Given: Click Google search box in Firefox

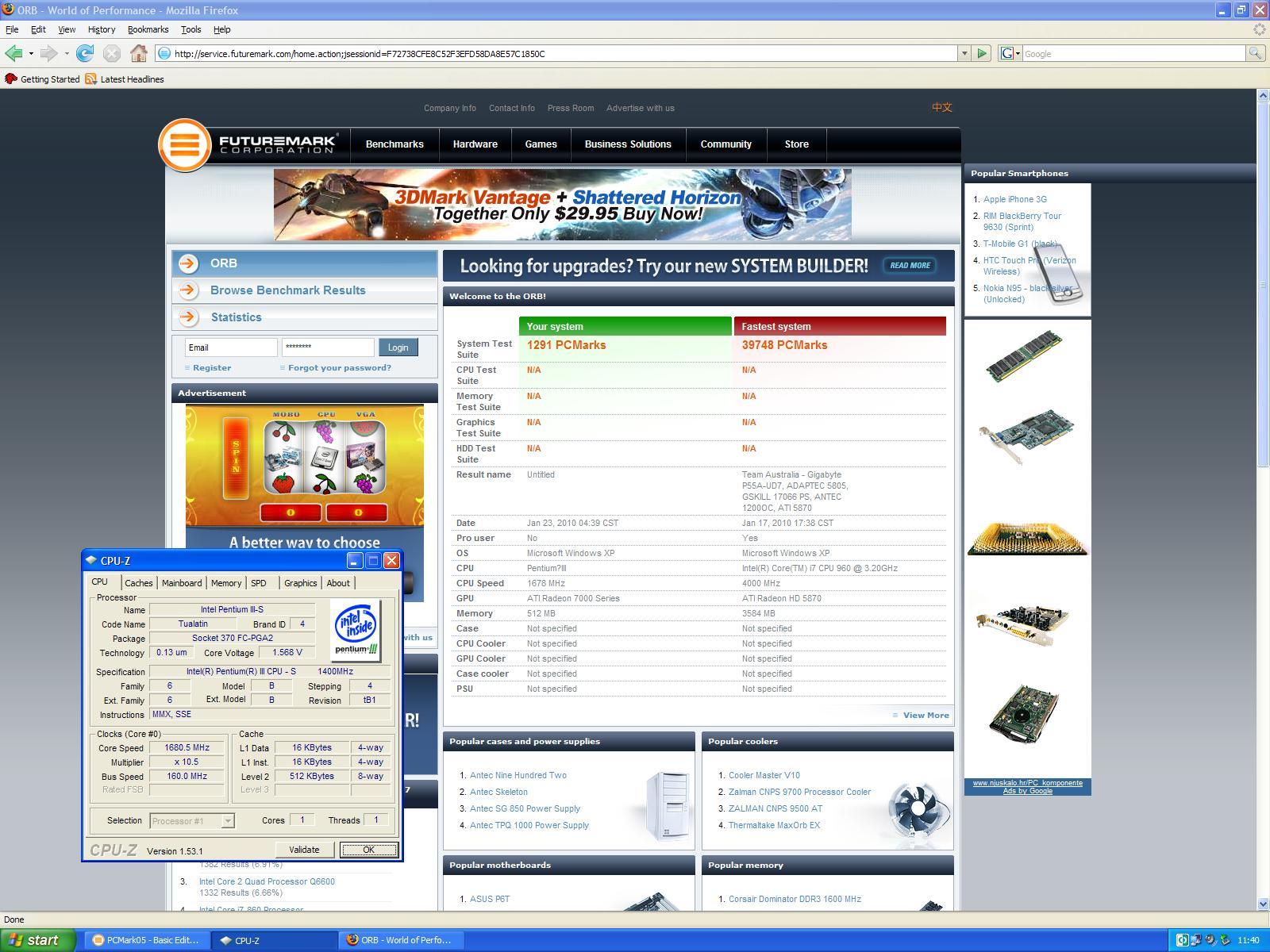Looking at the screenshot, I should pyautogui.click(x=1133, y=53).
